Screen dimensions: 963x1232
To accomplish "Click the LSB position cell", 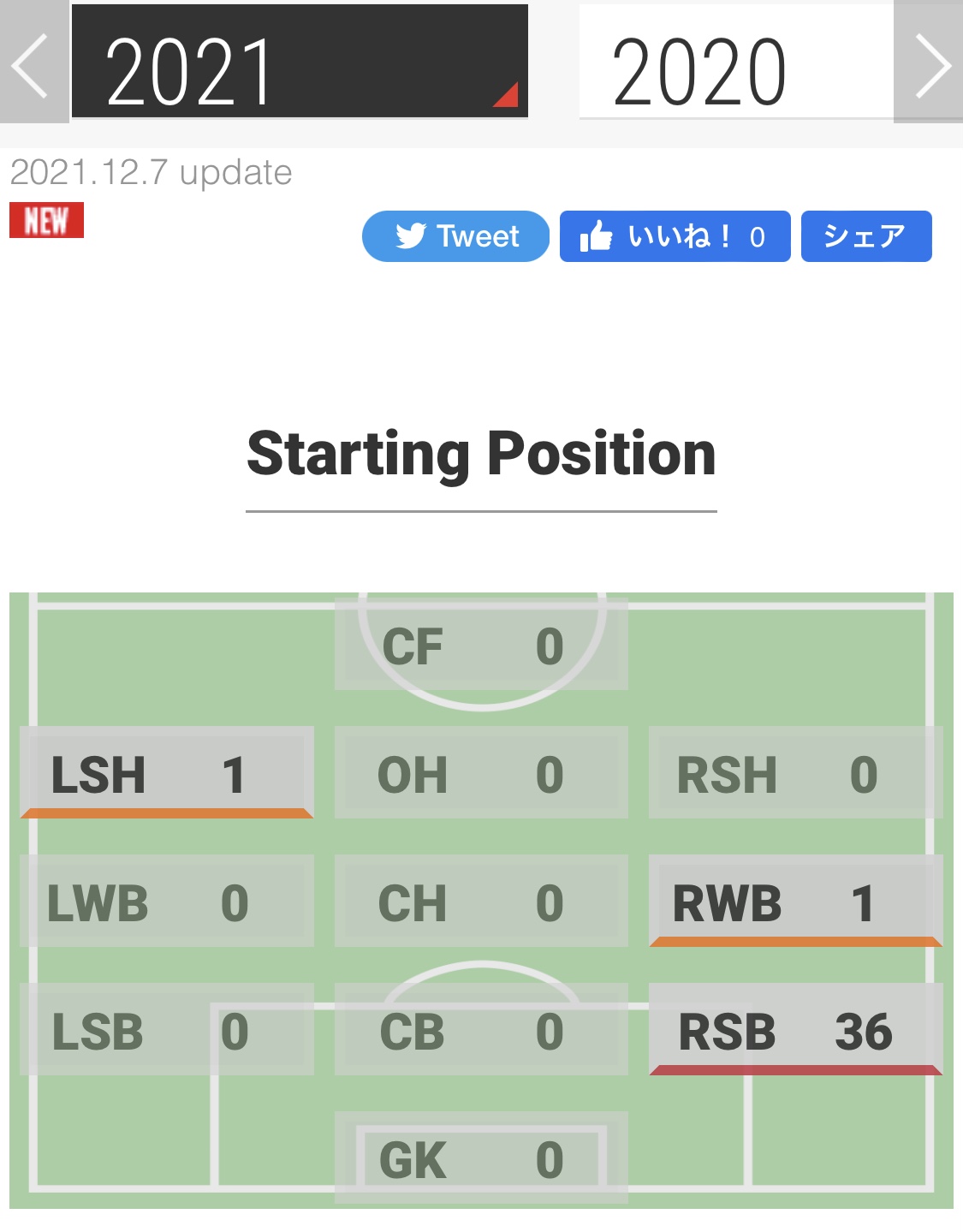I will (167, 1030).
